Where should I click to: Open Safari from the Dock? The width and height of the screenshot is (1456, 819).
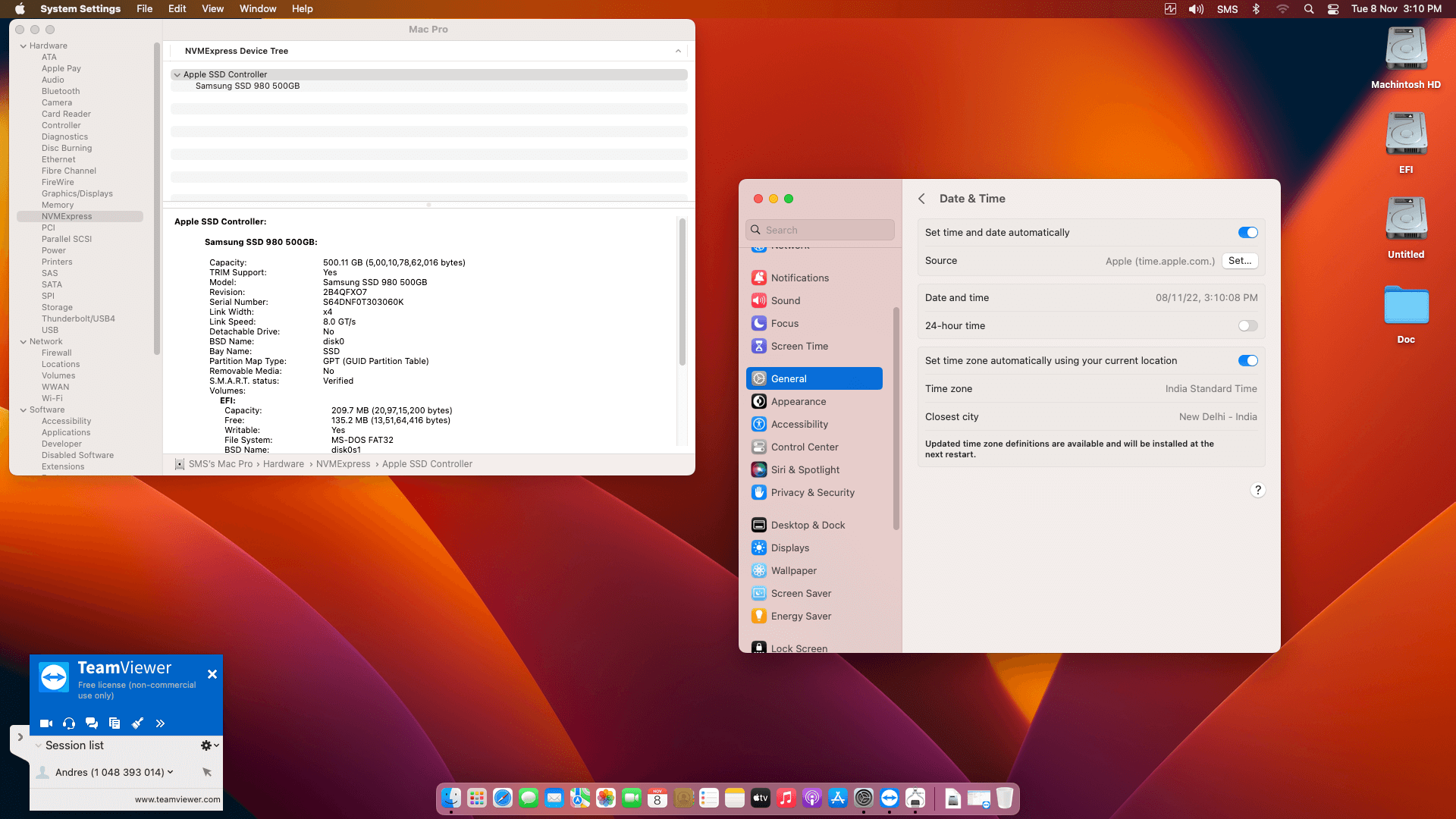[x=503, y=798]
